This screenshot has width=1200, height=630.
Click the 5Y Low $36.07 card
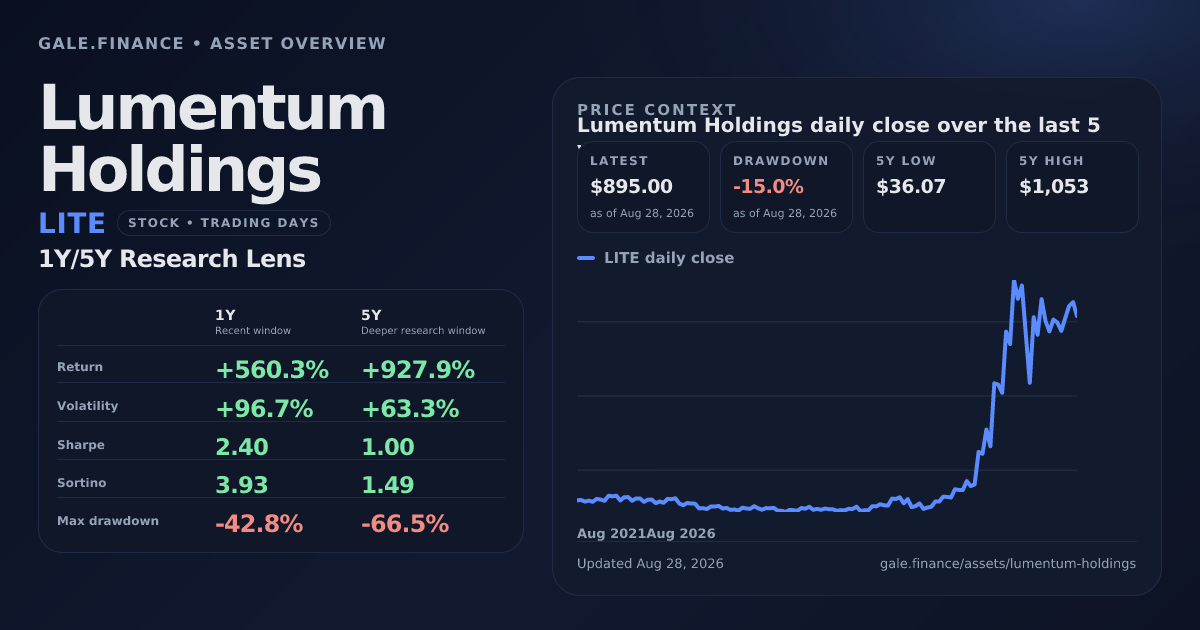click(x=929, y=187)
